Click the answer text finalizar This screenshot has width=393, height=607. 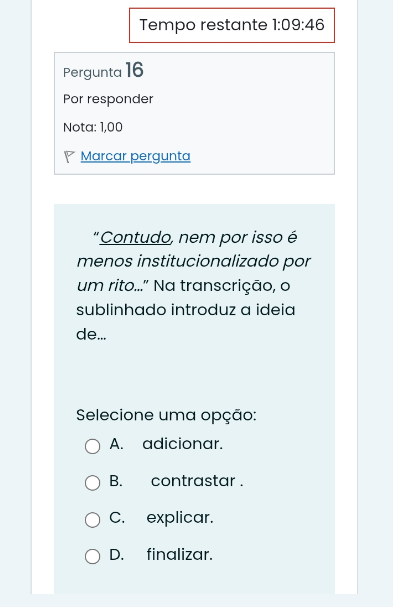(x=180, y=554)
